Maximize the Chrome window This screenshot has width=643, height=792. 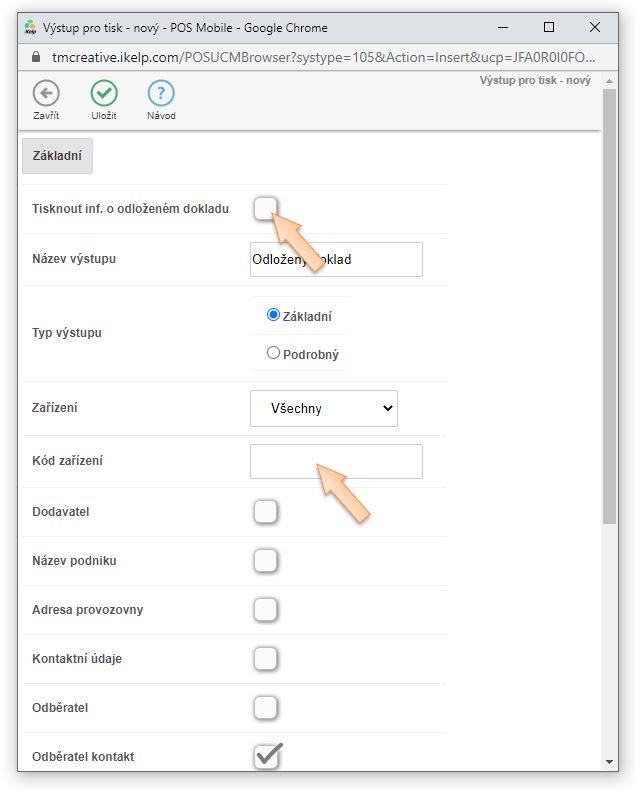tap(549, 27)
